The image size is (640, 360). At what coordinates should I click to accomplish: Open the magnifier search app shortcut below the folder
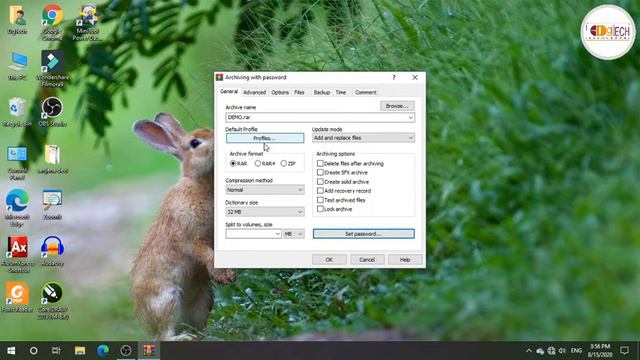tap(52, 205)
